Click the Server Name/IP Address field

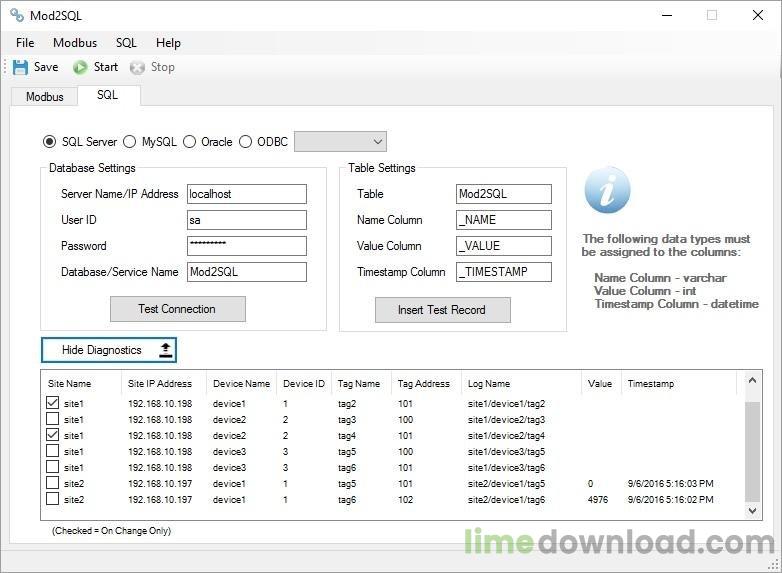click(246, 194)
